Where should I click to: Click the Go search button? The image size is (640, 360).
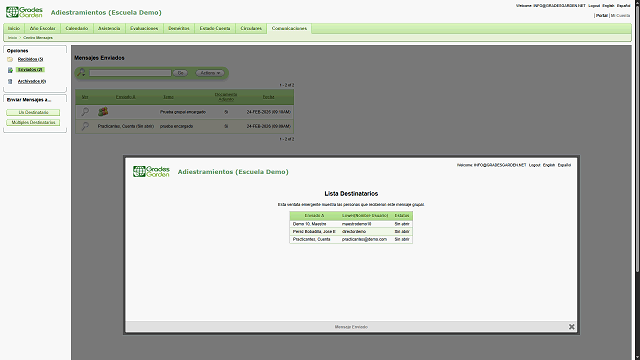(x=180, y=73)
